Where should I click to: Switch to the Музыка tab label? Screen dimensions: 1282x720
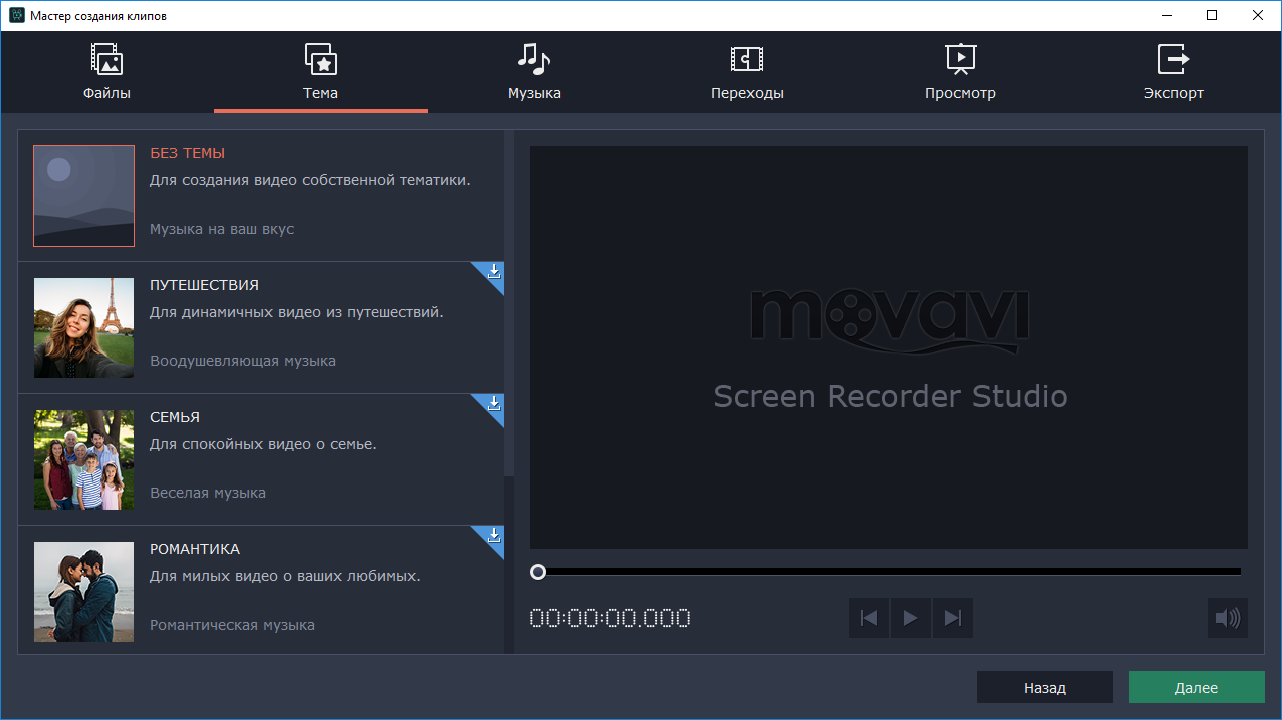click(534, 93)
